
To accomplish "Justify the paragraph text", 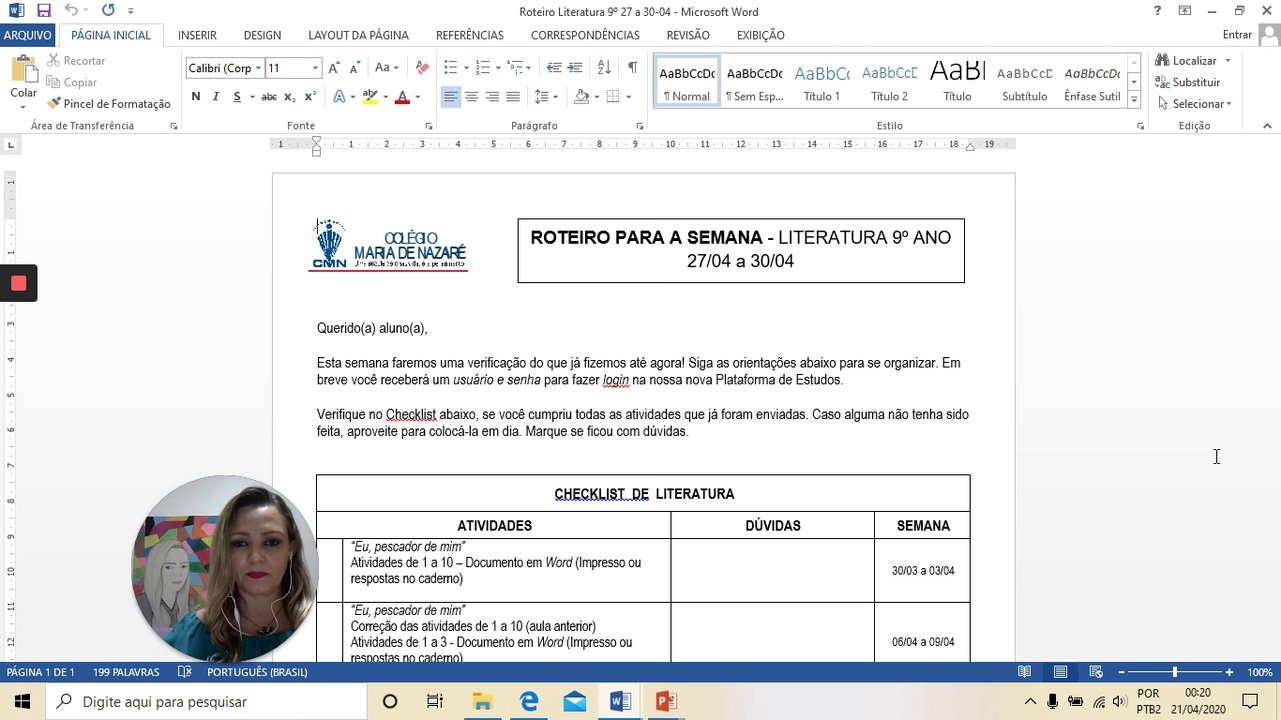I will (x=513, y=97).
